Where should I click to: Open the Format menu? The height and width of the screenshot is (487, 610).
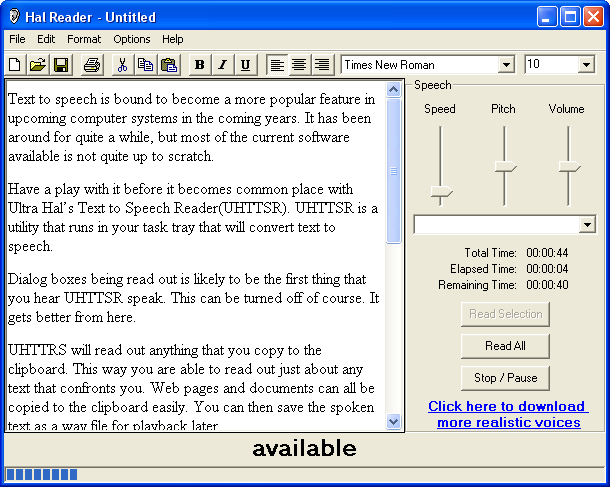point(84,39)
